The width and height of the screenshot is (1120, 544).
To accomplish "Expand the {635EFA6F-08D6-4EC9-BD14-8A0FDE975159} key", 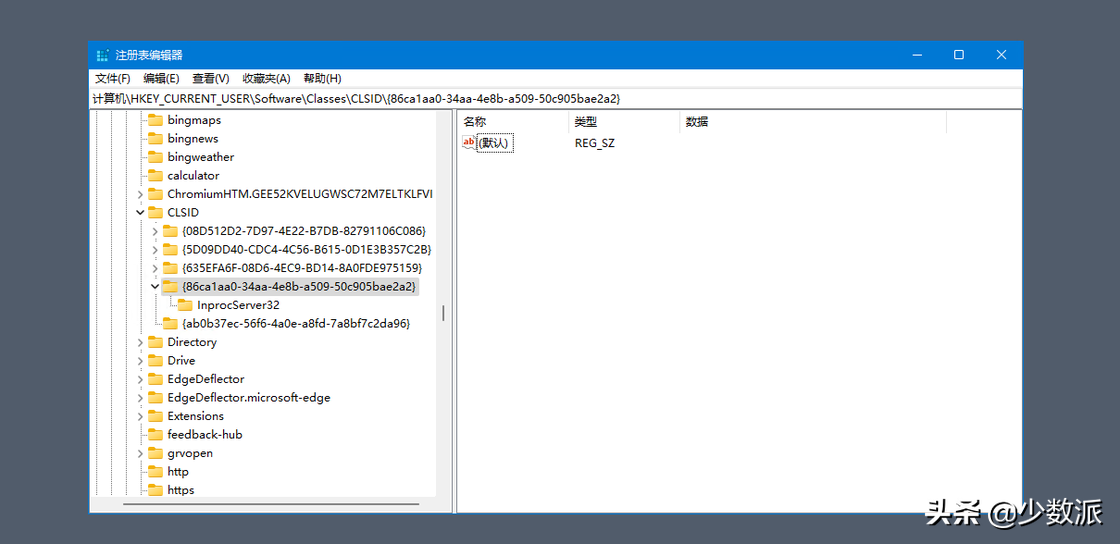I will 155,268.
